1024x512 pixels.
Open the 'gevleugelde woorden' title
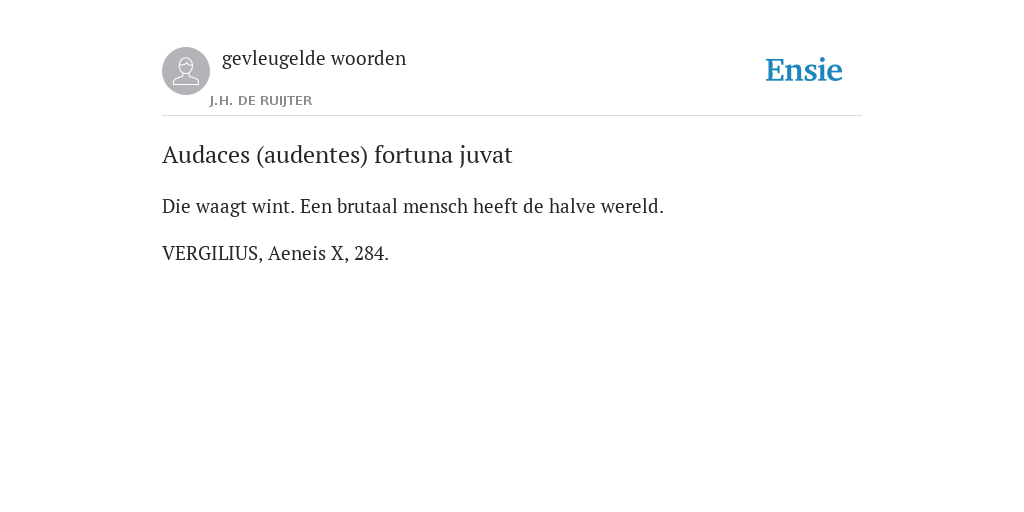click(314, 59)
